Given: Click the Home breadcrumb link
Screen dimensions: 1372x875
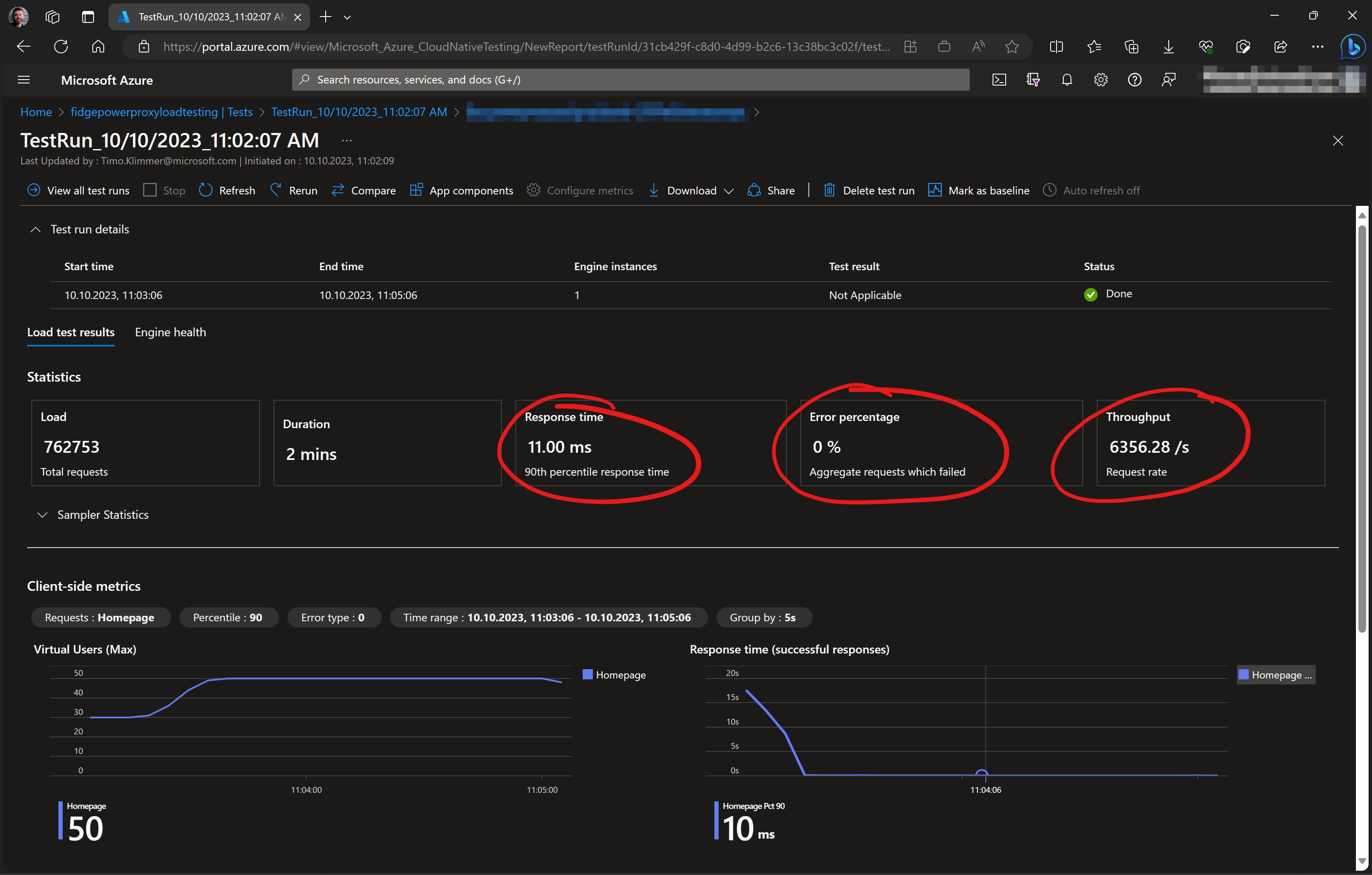Looking at the screenshot, I should [x=36, y=112].
